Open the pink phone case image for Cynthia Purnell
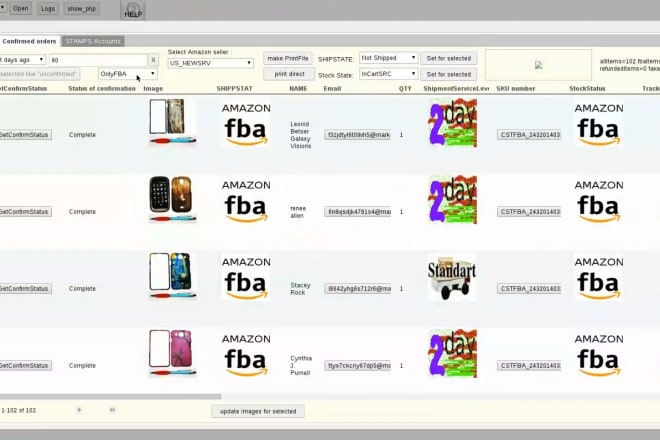Screen dimensions: 660x440 coord(173,353)
